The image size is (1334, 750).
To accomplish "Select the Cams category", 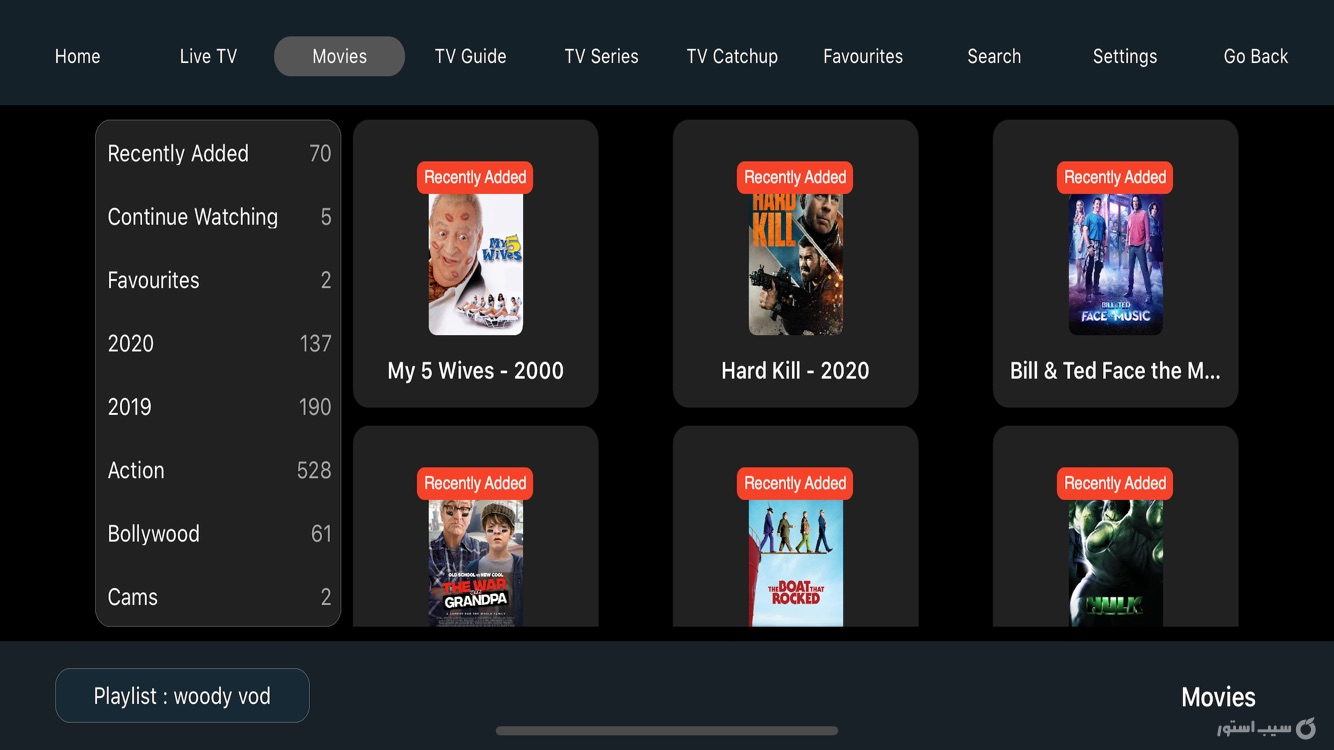I will click(218, 597).
